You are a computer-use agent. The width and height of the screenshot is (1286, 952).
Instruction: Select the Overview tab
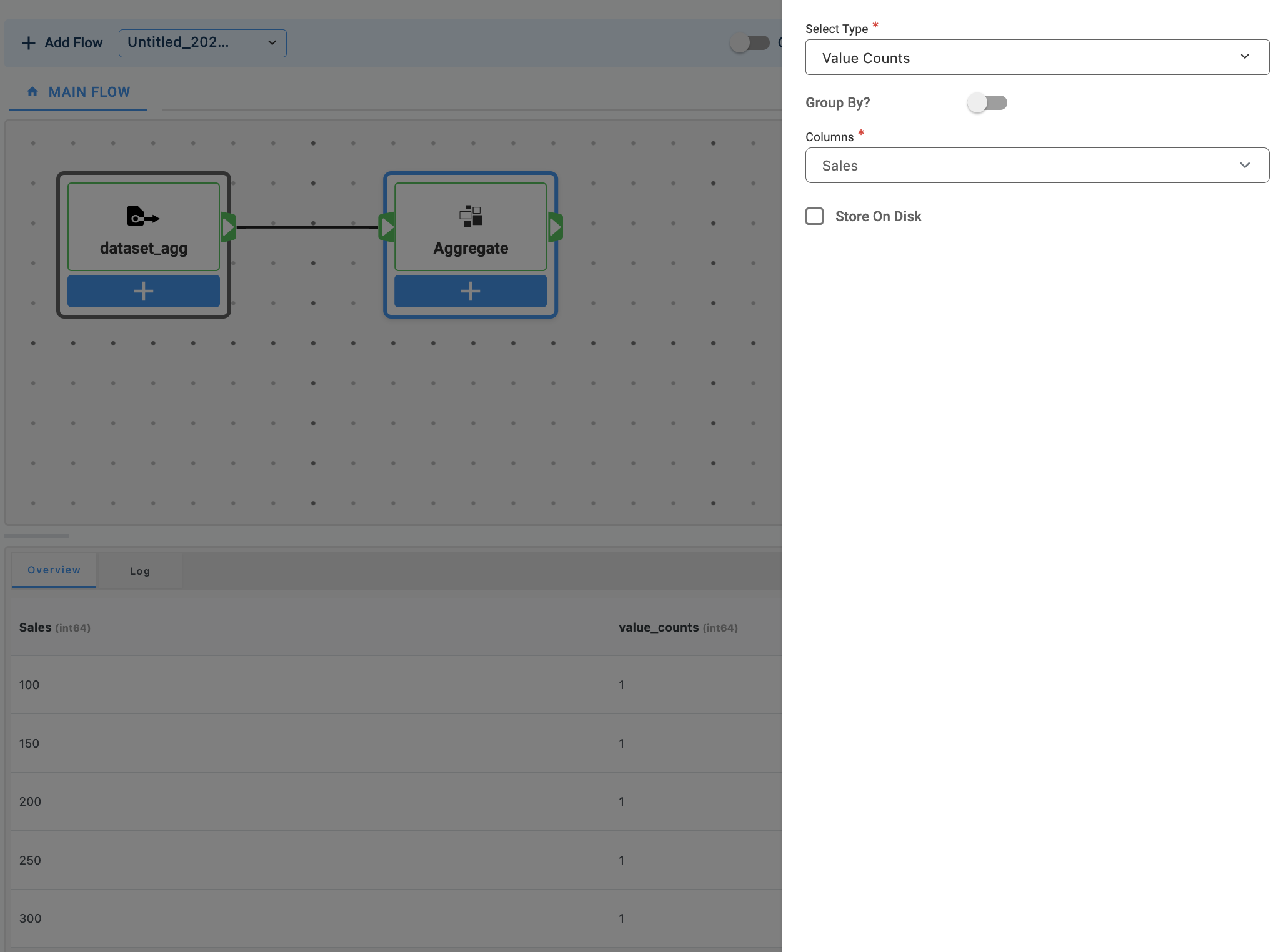(x=54, y=570)
